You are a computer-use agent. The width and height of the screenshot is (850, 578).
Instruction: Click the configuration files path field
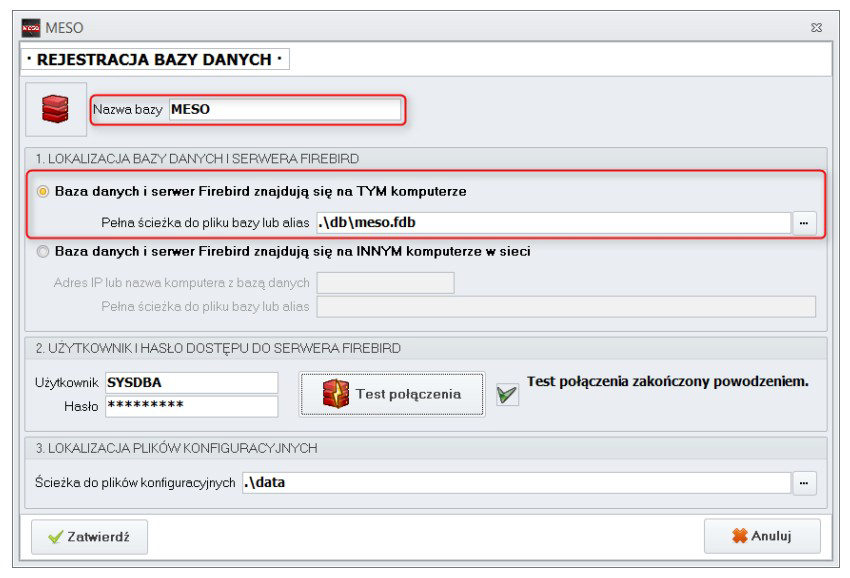point(517,483)
